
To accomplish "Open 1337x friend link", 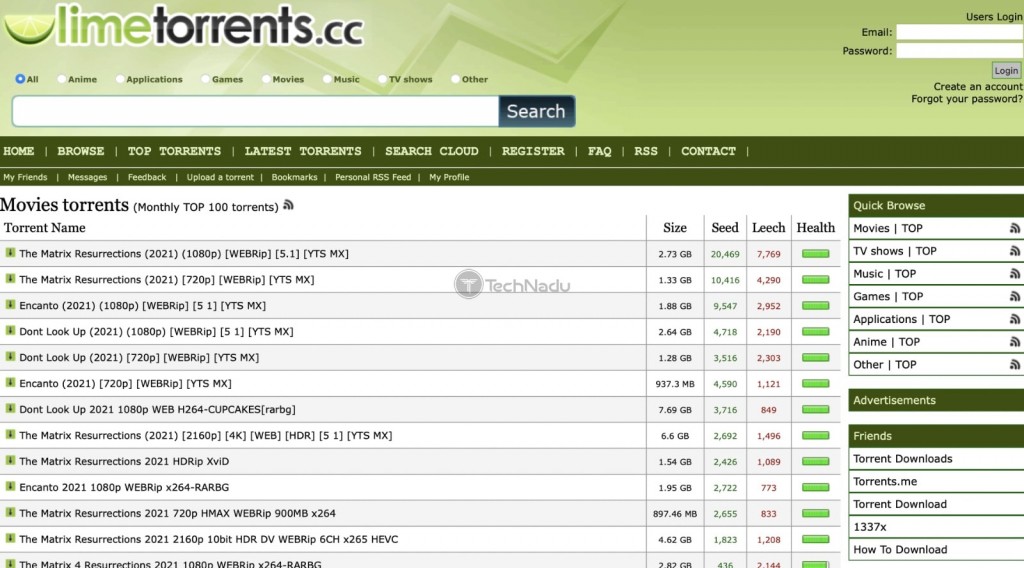I will click(870, 527).
